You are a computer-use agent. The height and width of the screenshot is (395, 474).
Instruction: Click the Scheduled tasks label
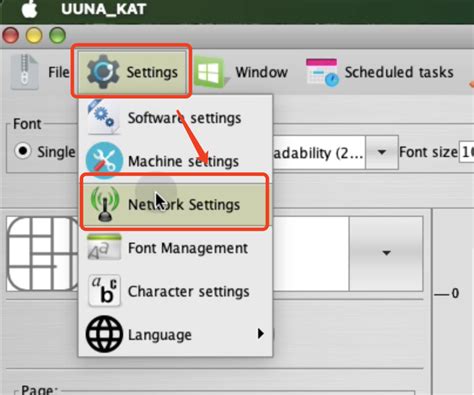coord(399,72)
